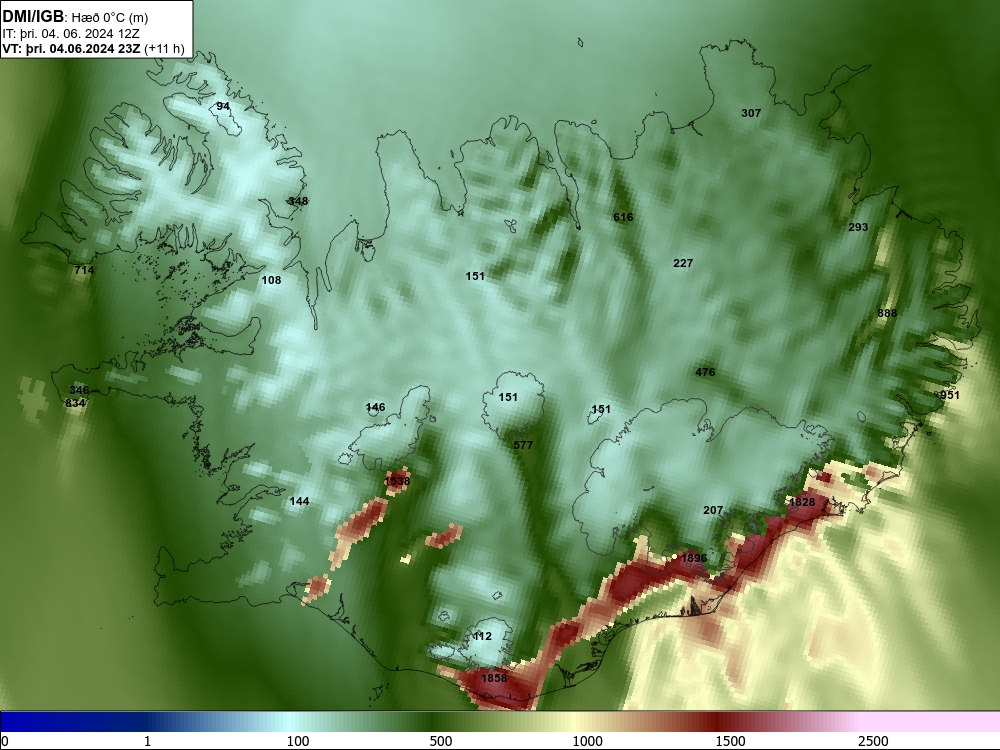Screen dimensions: 1000x750
Task: Click the legend tick label 500
Action: (x=441, y=741)
